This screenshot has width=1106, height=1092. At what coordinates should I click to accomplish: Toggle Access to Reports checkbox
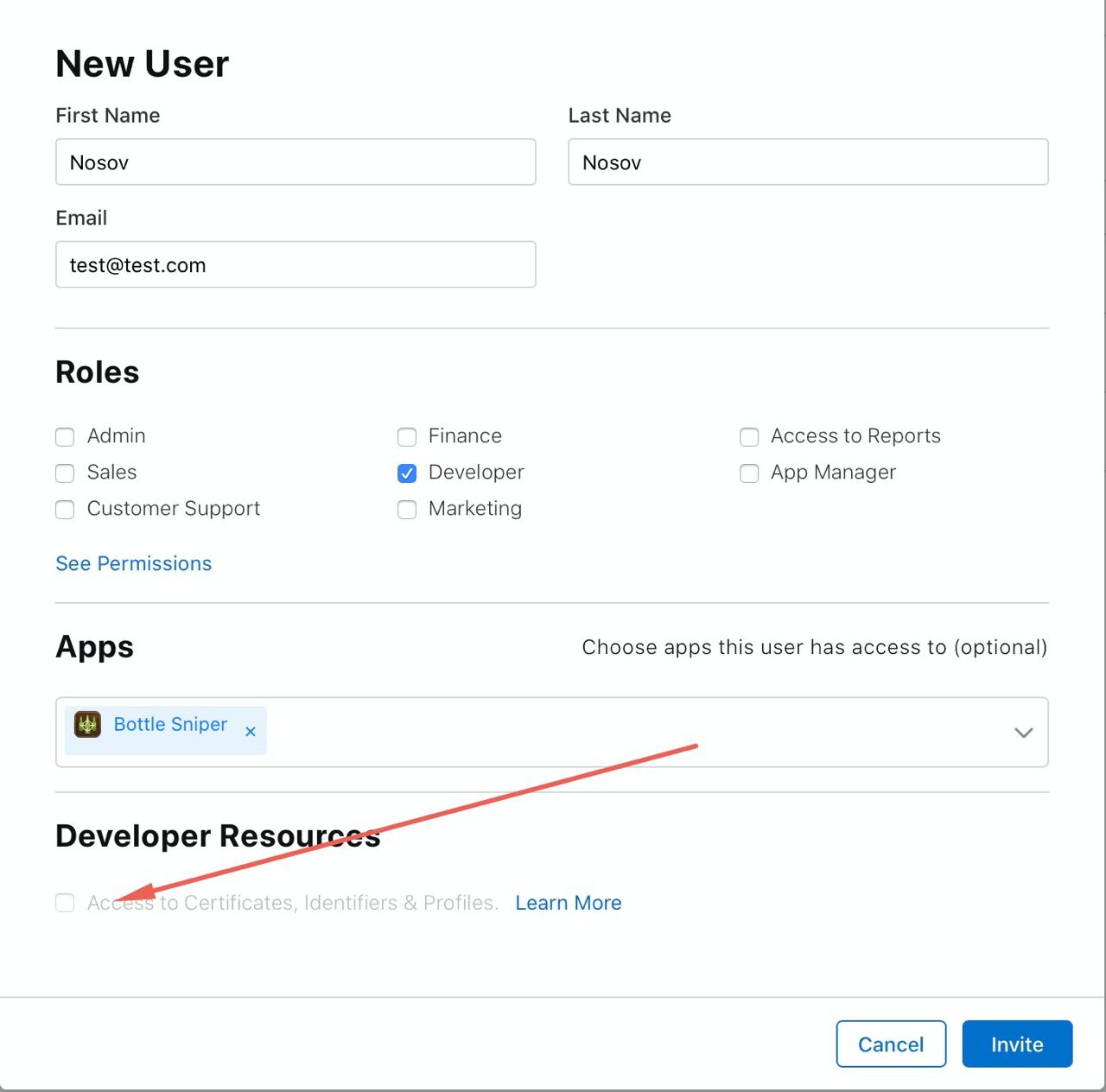click(749, 437)
